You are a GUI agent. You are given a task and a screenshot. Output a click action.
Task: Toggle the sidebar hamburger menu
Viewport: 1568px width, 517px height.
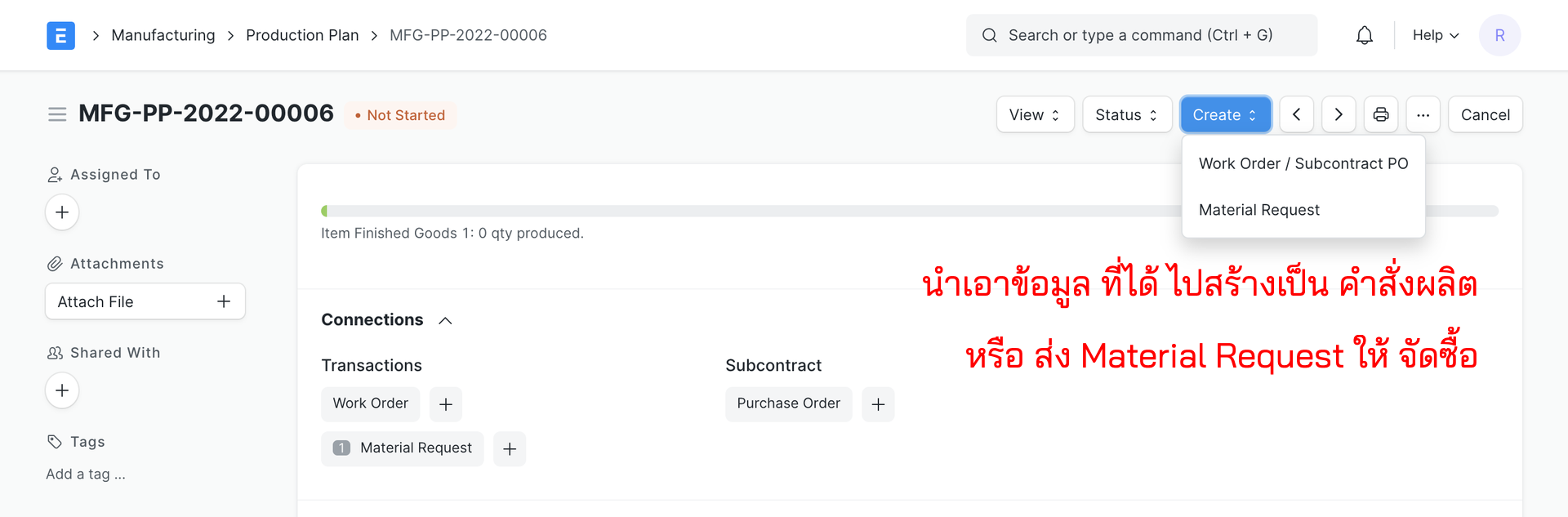point(57,114)
